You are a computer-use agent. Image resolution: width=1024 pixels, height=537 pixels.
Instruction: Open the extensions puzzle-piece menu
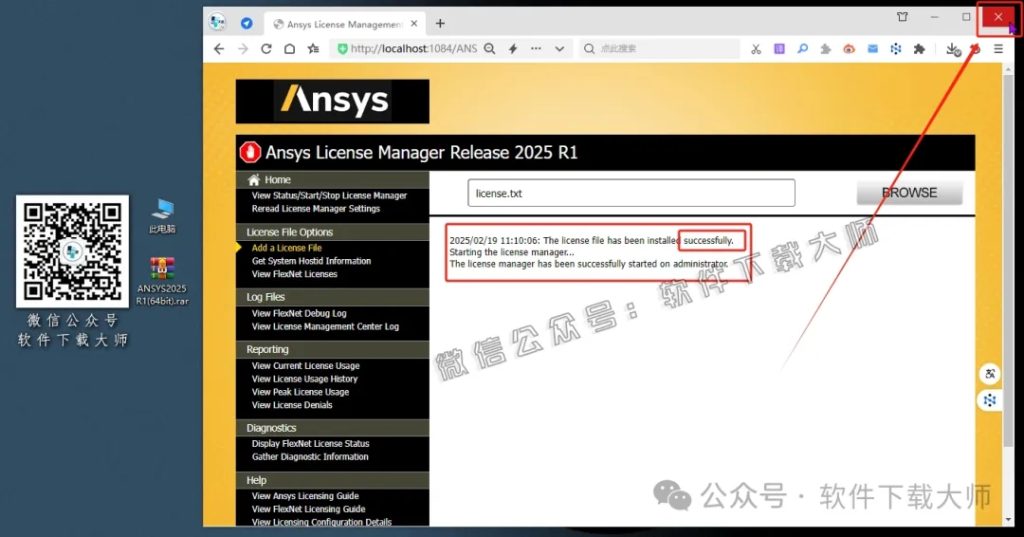coord(920,49)
